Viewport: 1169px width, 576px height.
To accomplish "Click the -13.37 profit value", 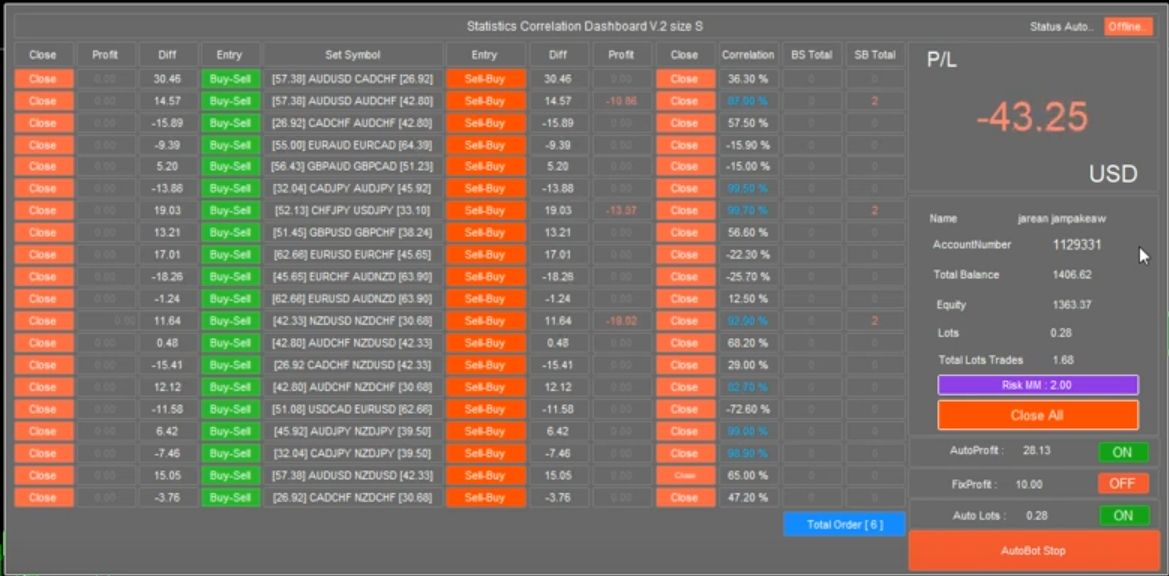I will coord(621,211).
